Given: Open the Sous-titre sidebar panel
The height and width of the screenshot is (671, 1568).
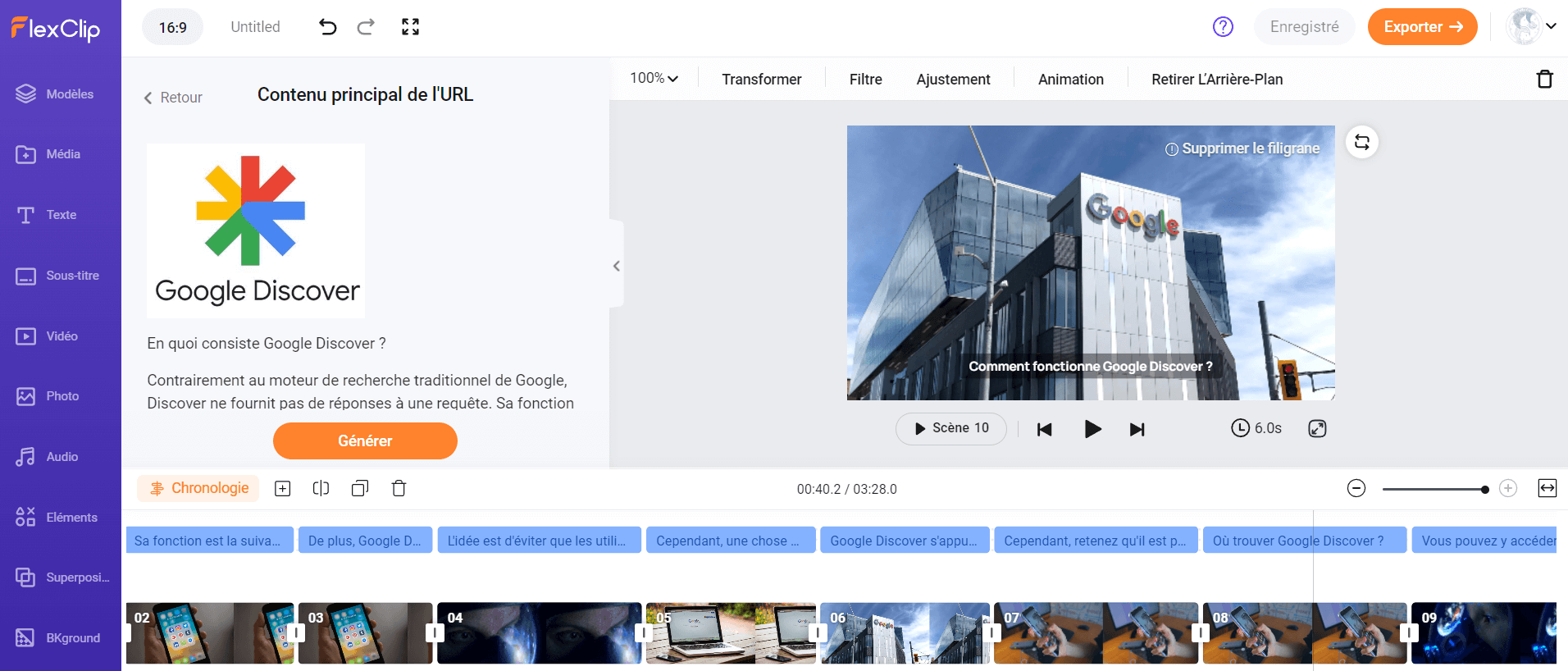Looking at the screenshot, I should click(x=57, y=276).
